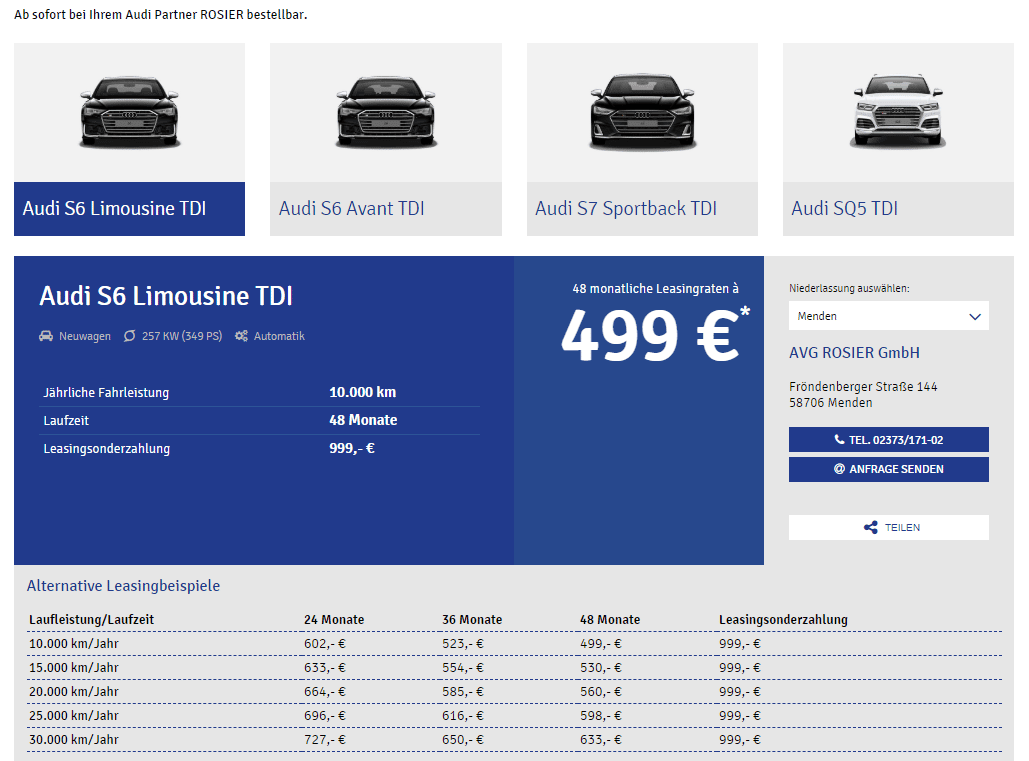Call TEL. 02373/171-02 button
The height and width of the screenshot is (761, 1029).
coord(889,440)
